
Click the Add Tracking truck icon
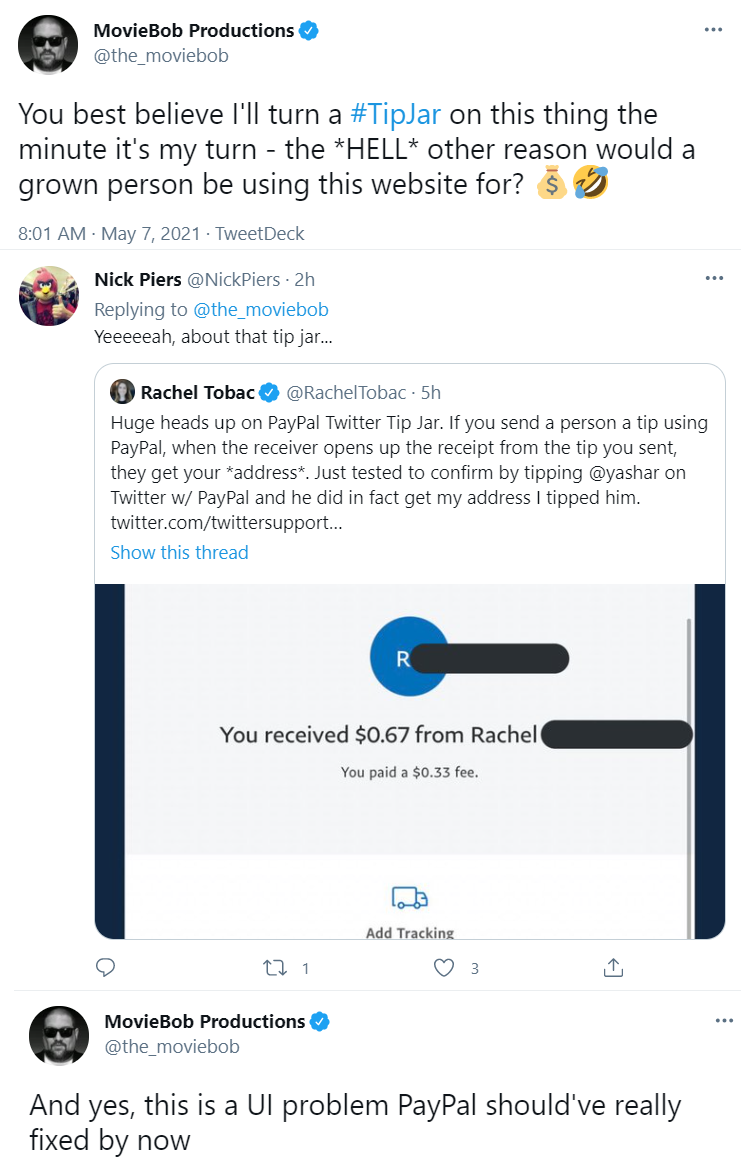[x=410, y=897]
